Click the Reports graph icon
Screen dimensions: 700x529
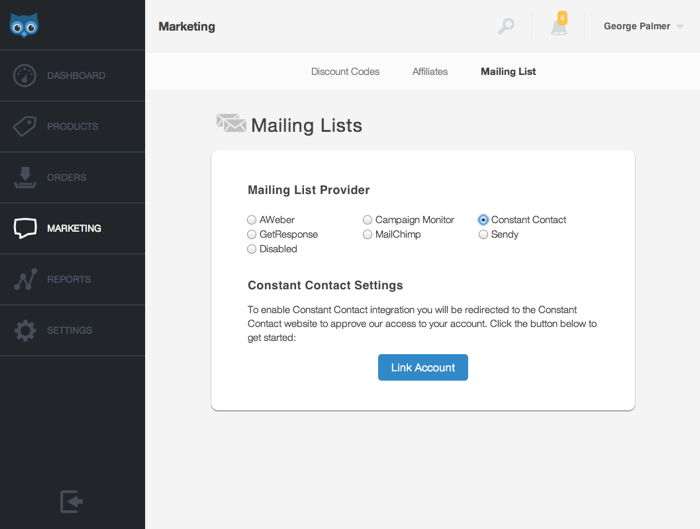point(25,279)
